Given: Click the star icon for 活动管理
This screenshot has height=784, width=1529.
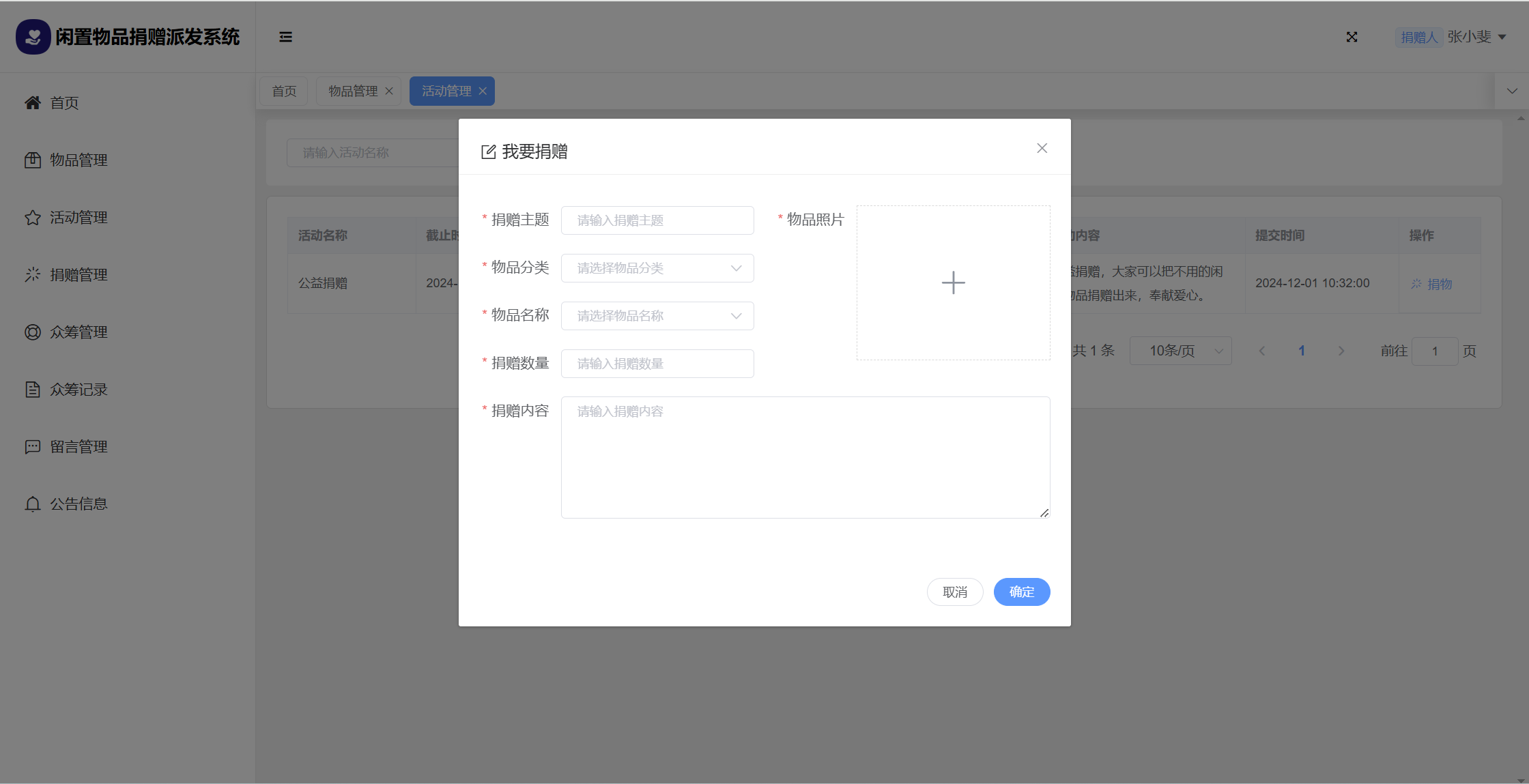Looking at the screenshot, I should [x=33, y=218].
